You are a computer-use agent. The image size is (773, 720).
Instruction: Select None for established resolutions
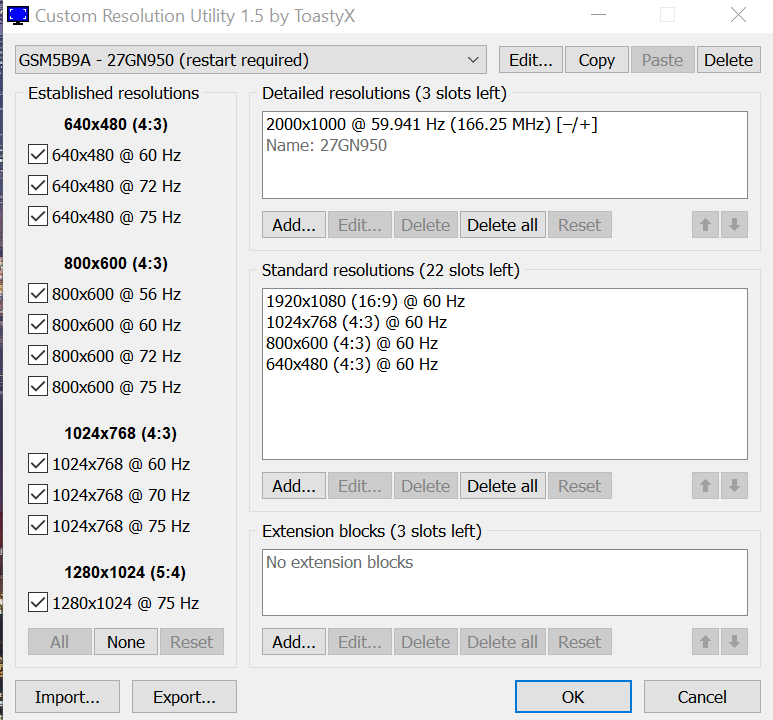coord(126,642)
